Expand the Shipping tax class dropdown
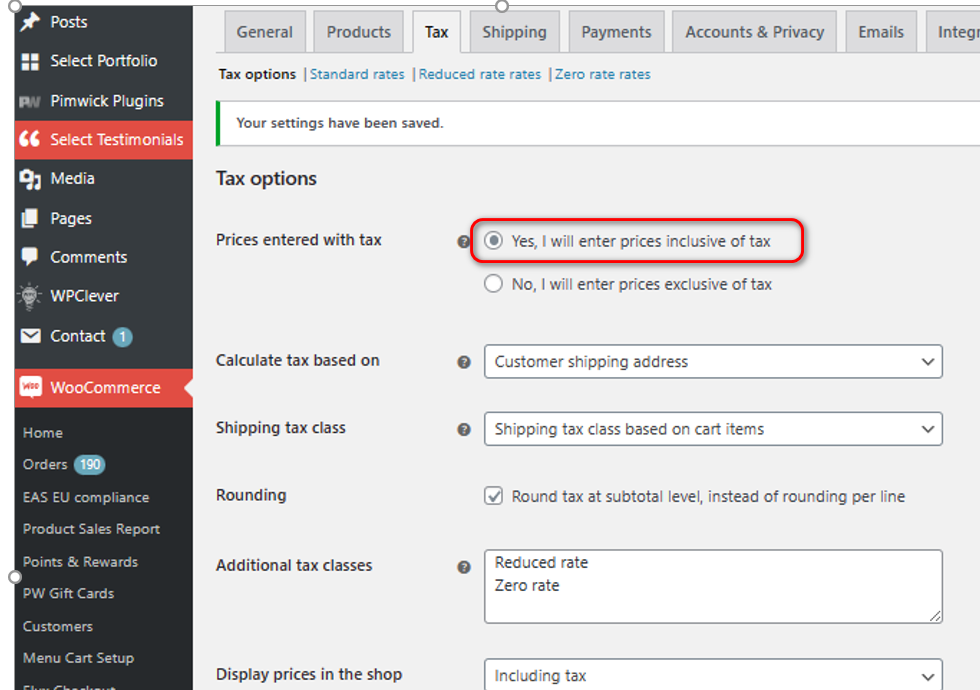Image resolution: width=980 pixels, height=690 pixels. click(x=712, y=429)
